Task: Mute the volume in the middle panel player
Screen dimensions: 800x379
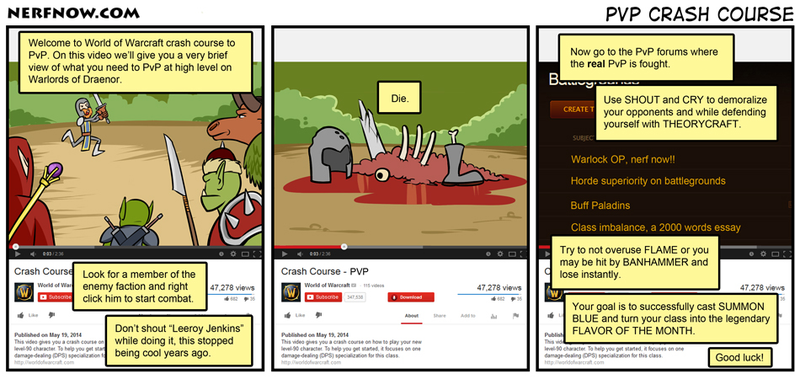Action: 299,254
